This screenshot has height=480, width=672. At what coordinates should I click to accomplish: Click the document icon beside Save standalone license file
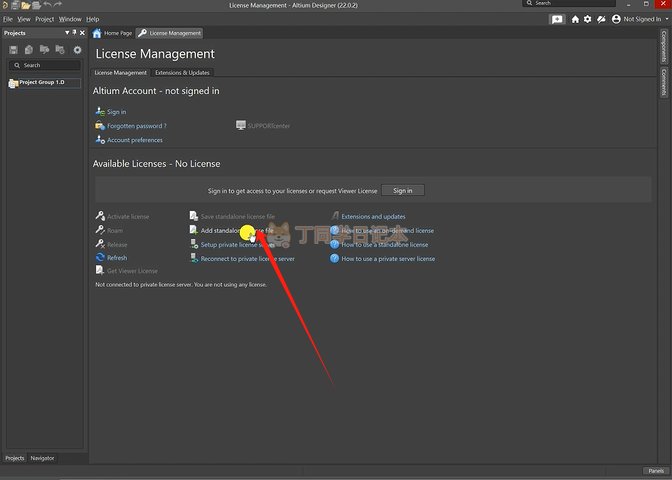194,216
